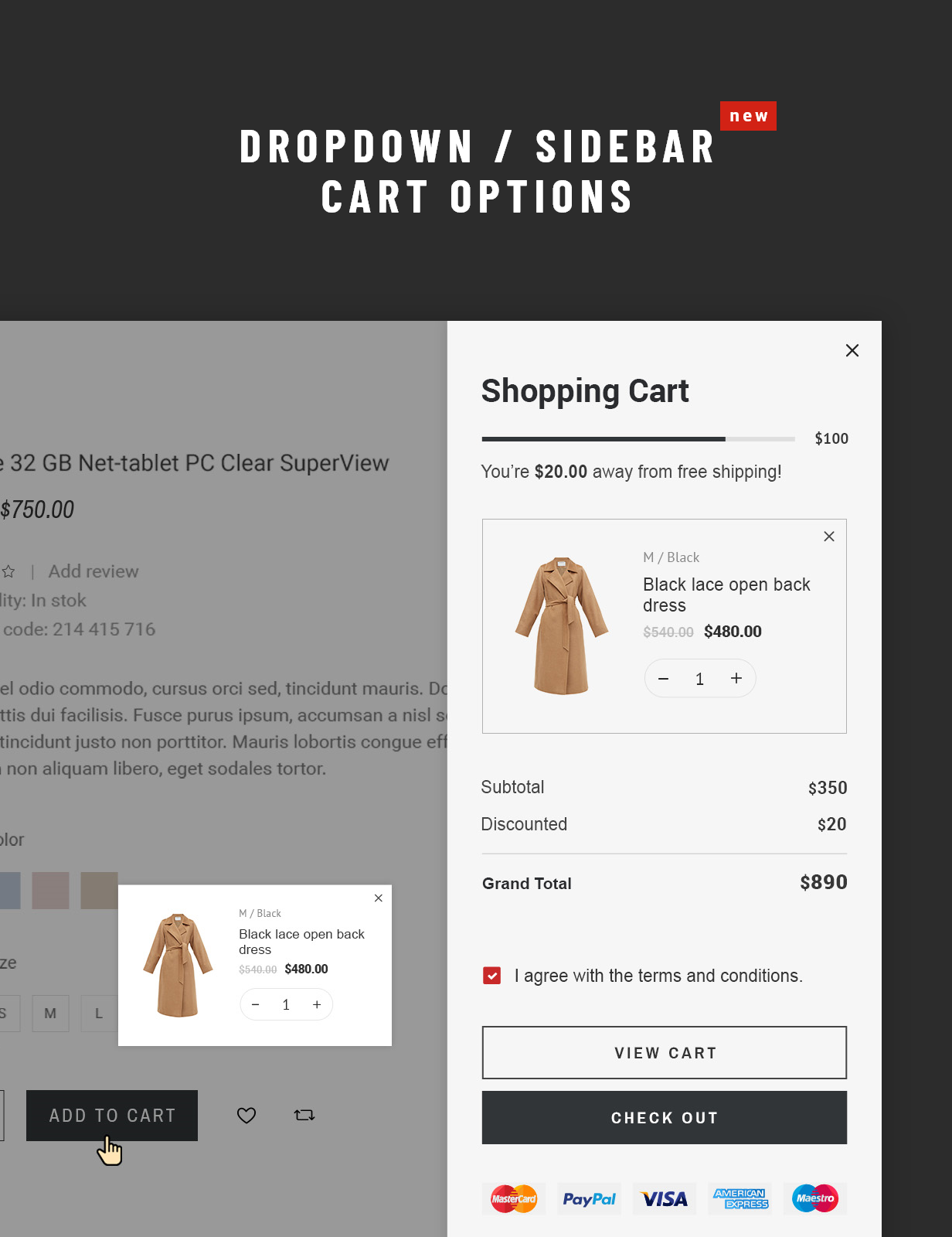Remove dress item from sidebar cart
The height and width of the screenshot is (1237, 952).
click(x=828, y=537)
